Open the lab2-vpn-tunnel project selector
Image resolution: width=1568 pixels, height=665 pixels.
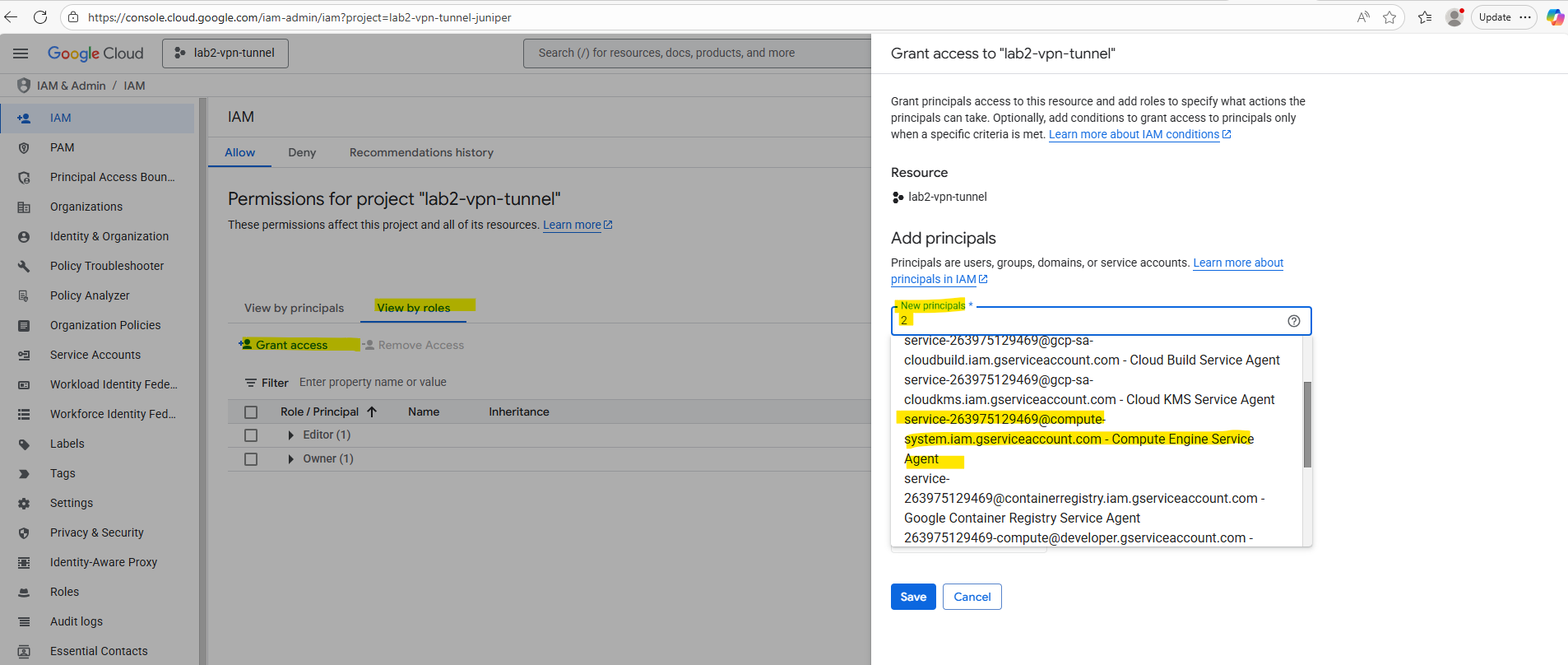click(x=225, y=53)
